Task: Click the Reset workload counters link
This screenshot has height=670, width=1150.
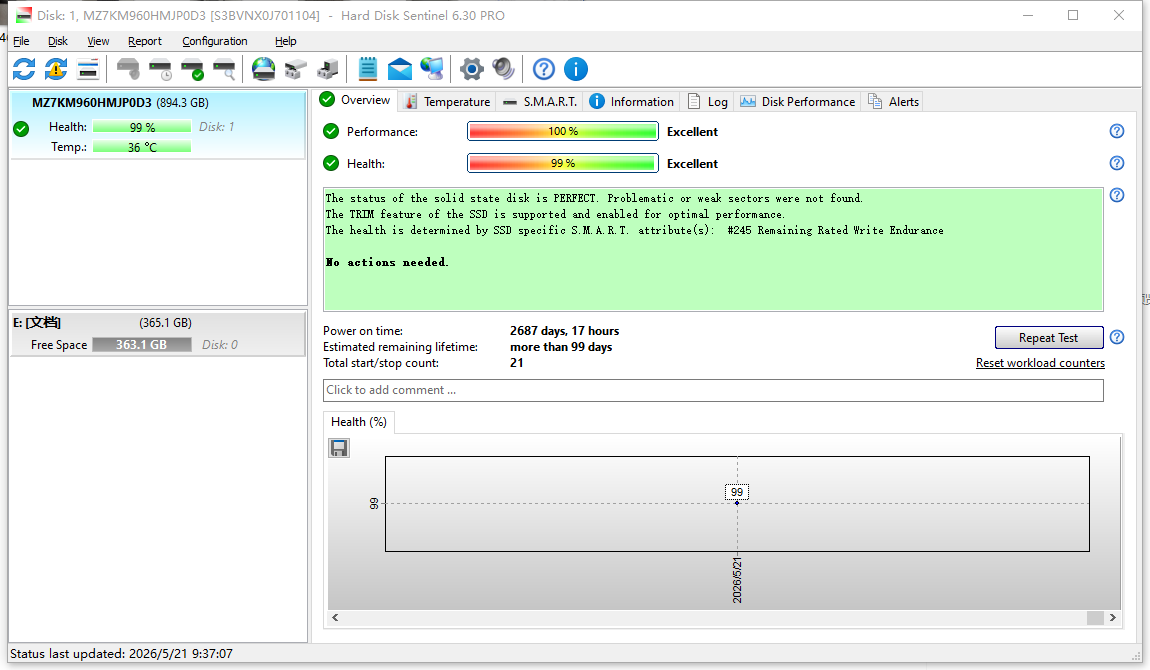Action: click(1040, 363)
